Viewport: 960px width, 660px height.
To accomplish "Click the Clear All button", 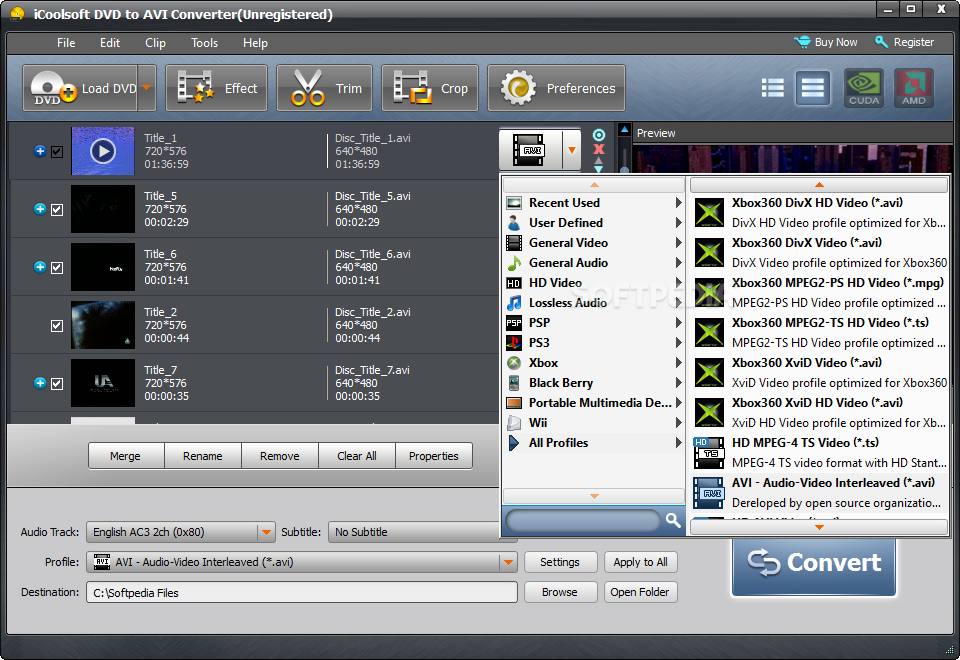I will (357, 456).
